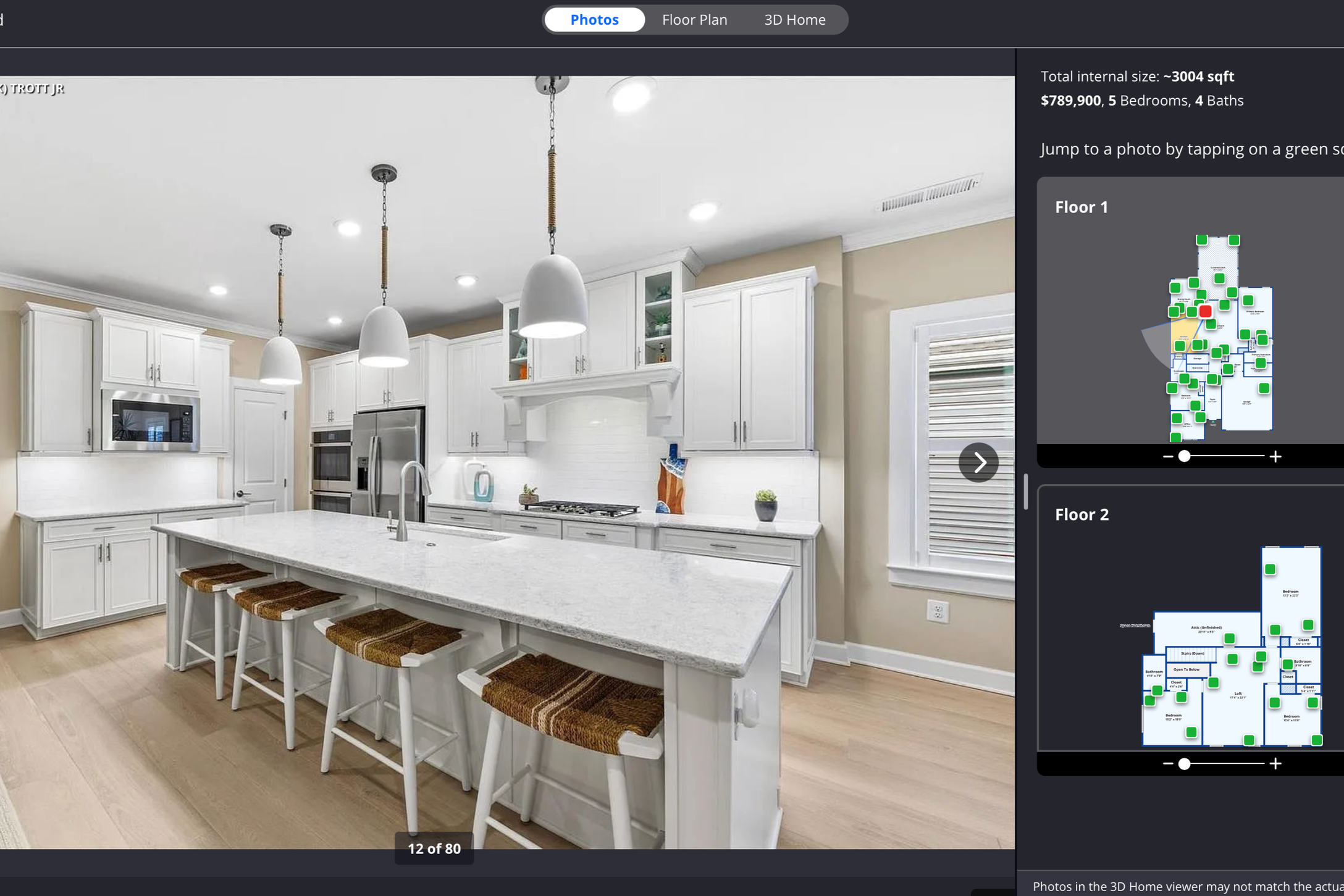Click the red current-photo marker on Floor 1
Viewport: 1344px width, 896px height.
(1205, 312)
